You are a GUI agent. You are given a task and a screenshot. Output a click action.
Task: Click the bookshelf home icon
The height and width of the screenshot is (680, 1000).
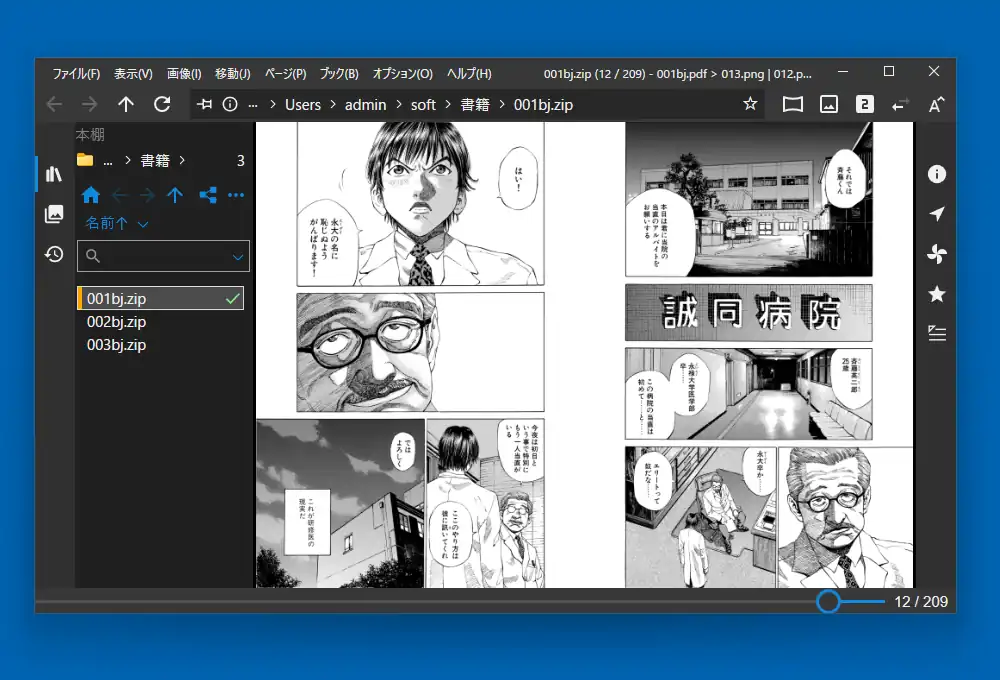click(x=91, y=195)
